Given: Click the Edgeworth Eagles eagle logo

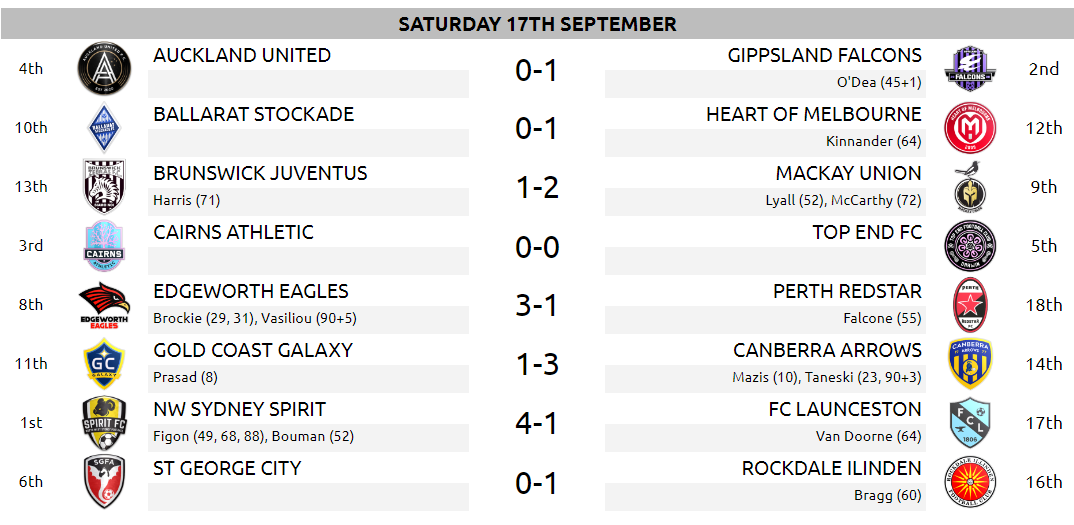Looking at the screenshot, I should pyautogui.click(x=104, y=305).
